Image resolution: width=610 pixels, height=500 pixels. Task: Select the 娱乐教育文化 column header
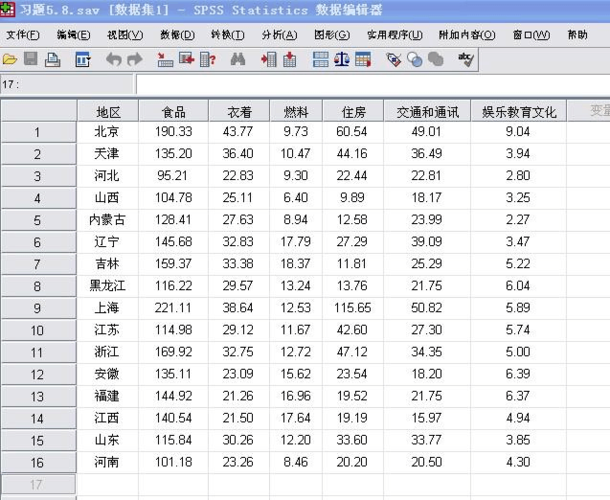coord(519,112)
